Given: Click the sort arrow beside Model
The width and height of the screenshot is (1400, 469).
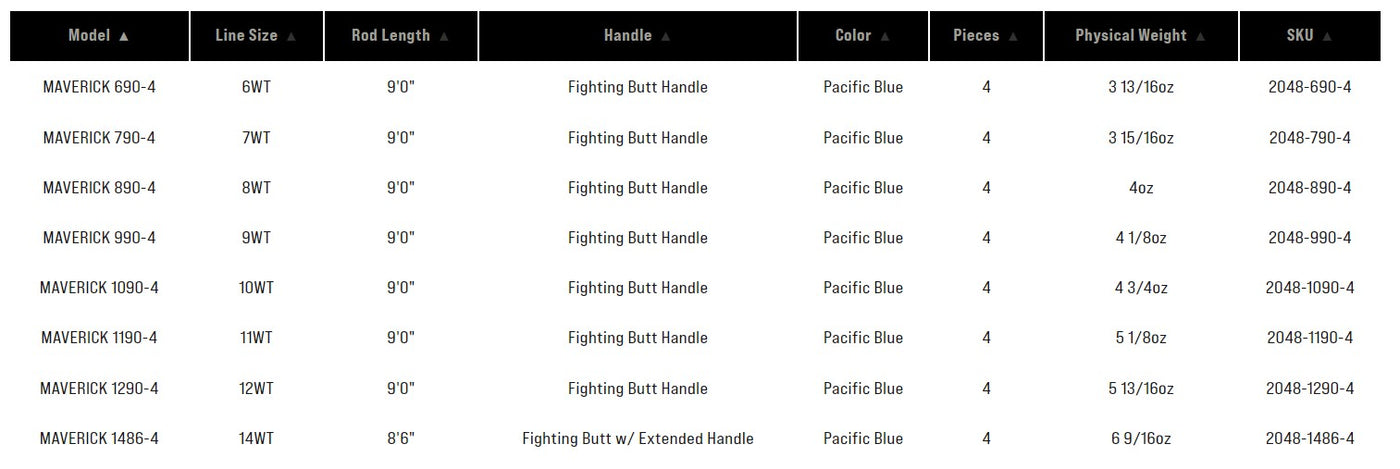Looking at the screenshot, I should tap(124, 36).
